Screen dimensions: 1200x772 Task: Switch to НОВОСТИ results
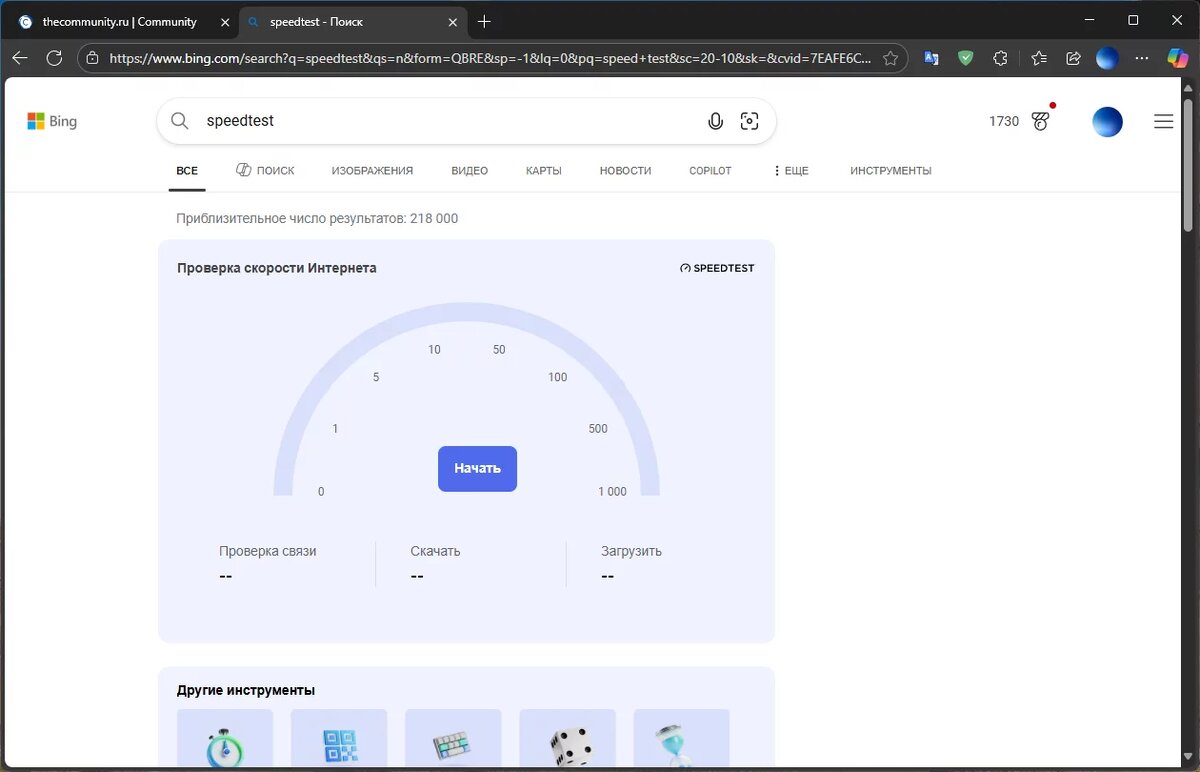point(625,171)
